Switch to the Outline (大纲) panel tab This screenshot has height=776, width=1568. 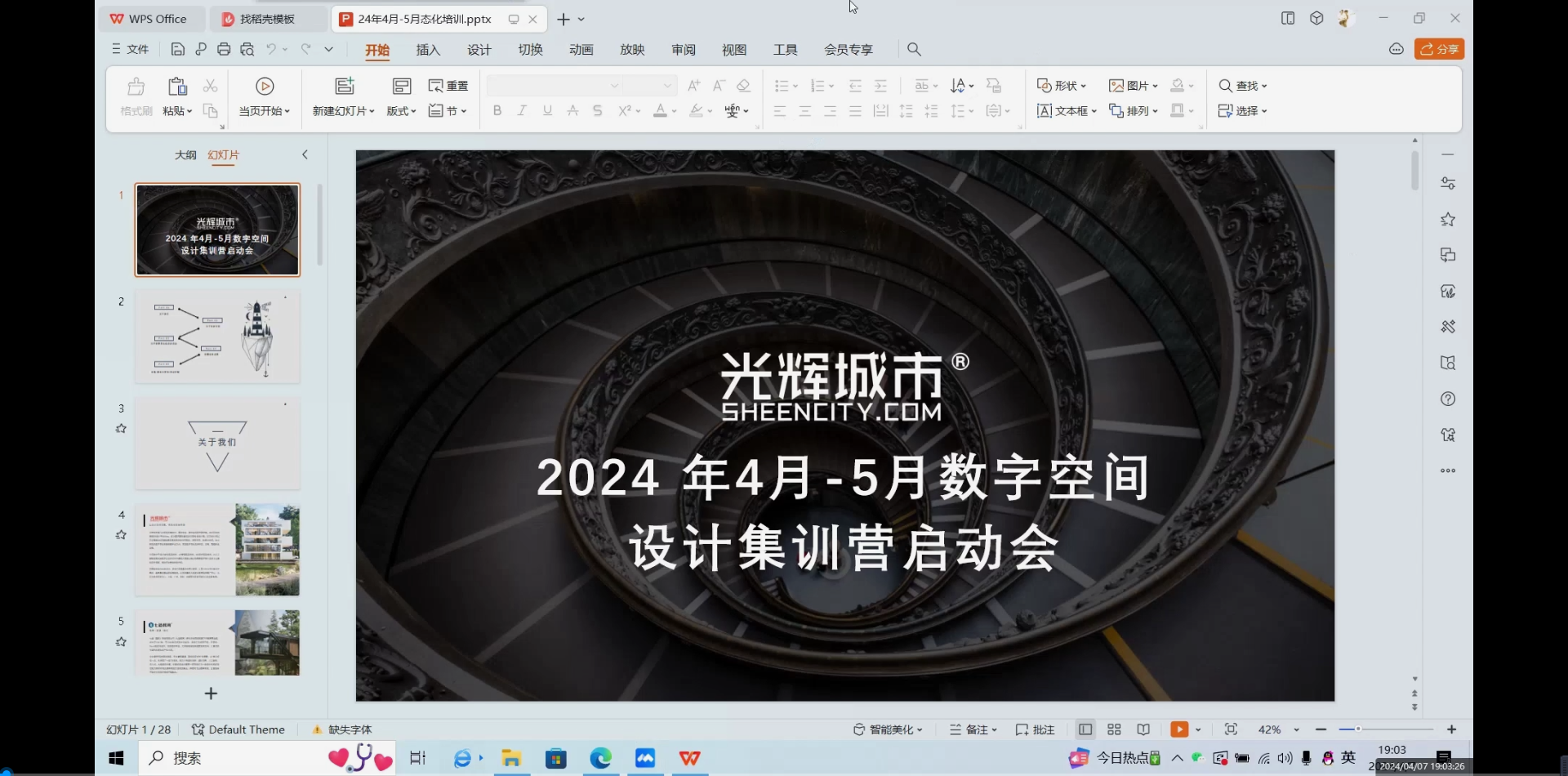point(185,154)
